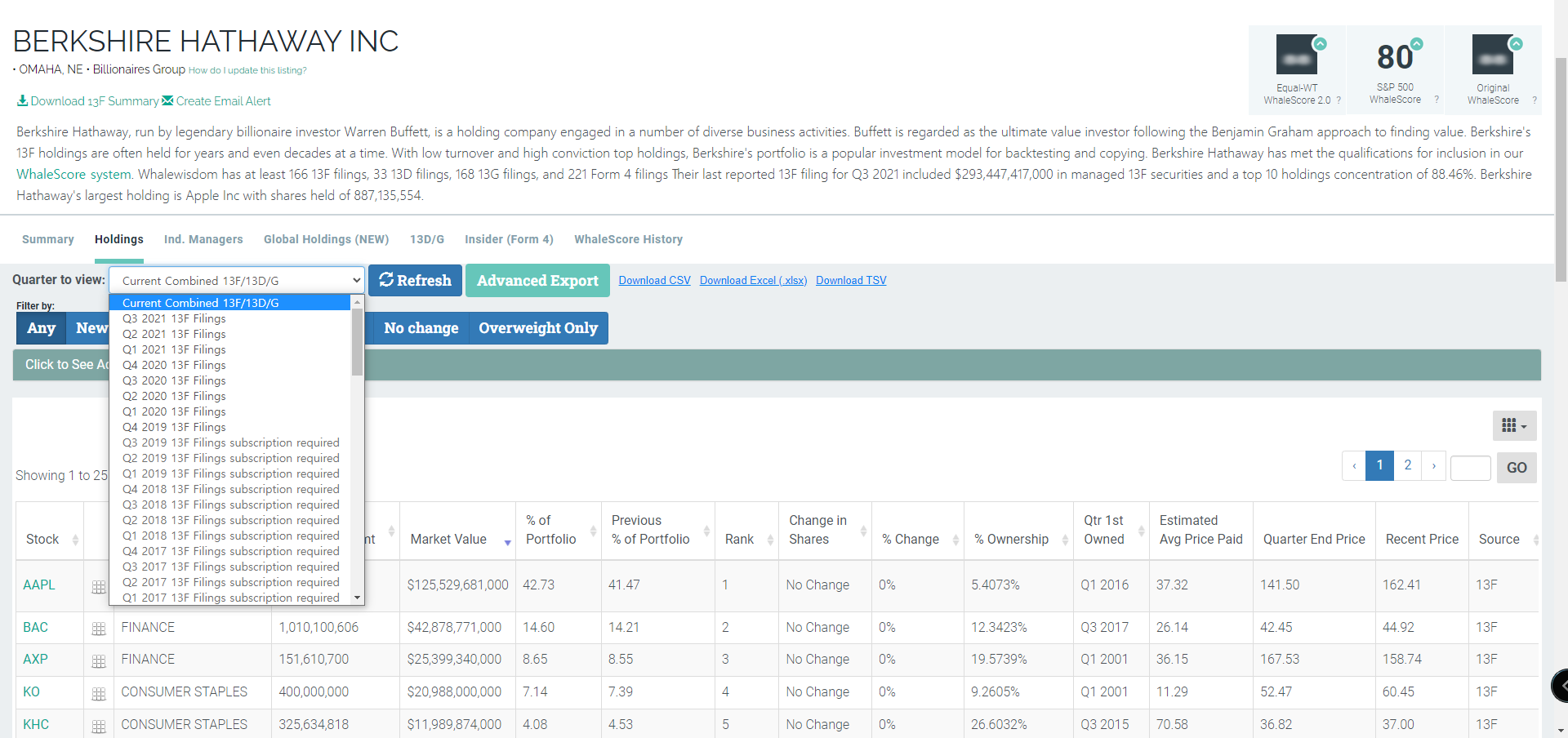Screen dimensions: 1568x738
Task: Open the column visibility grid menu
Action: pos(1514,426)
